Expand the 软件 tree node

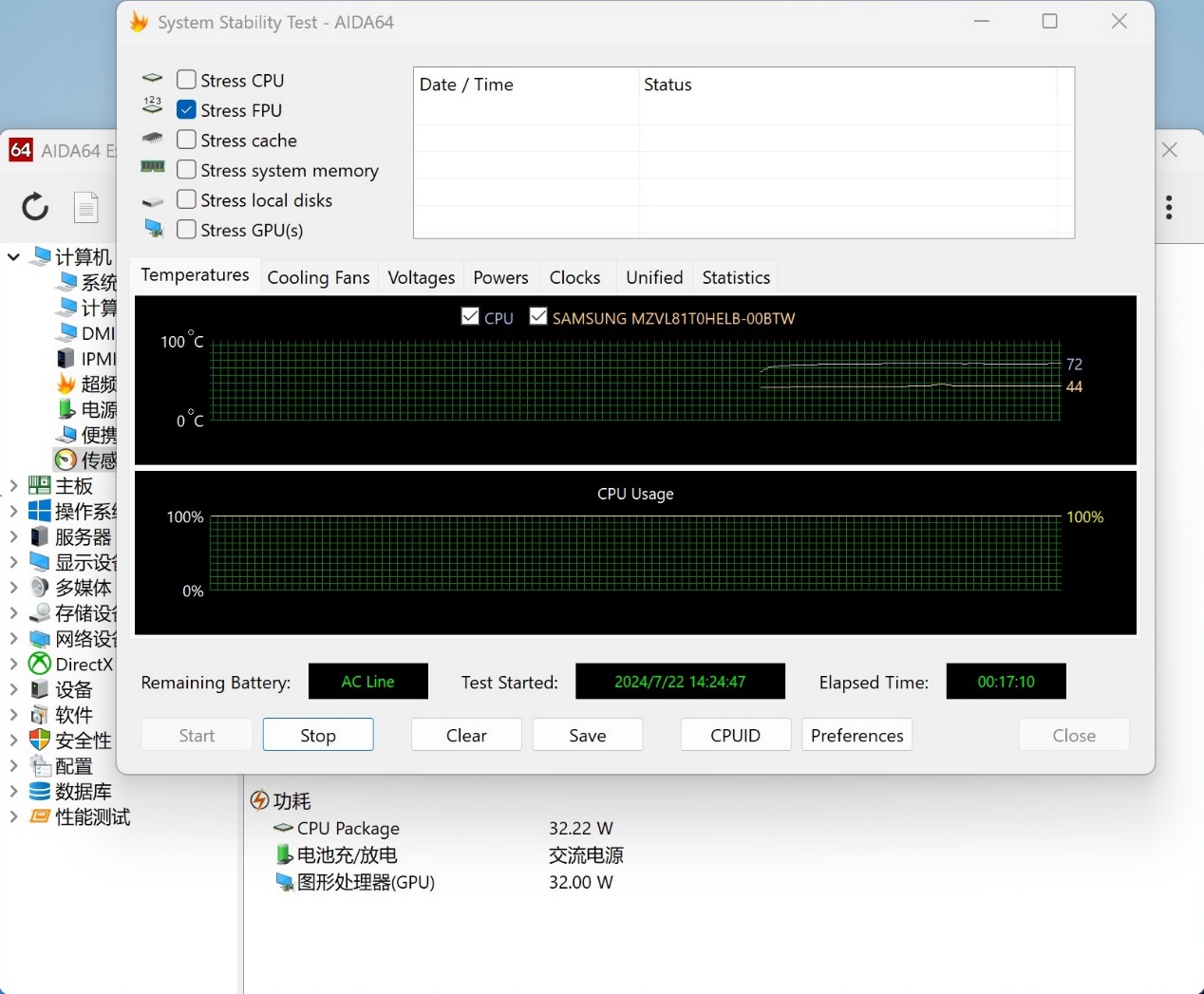(13, 714)
